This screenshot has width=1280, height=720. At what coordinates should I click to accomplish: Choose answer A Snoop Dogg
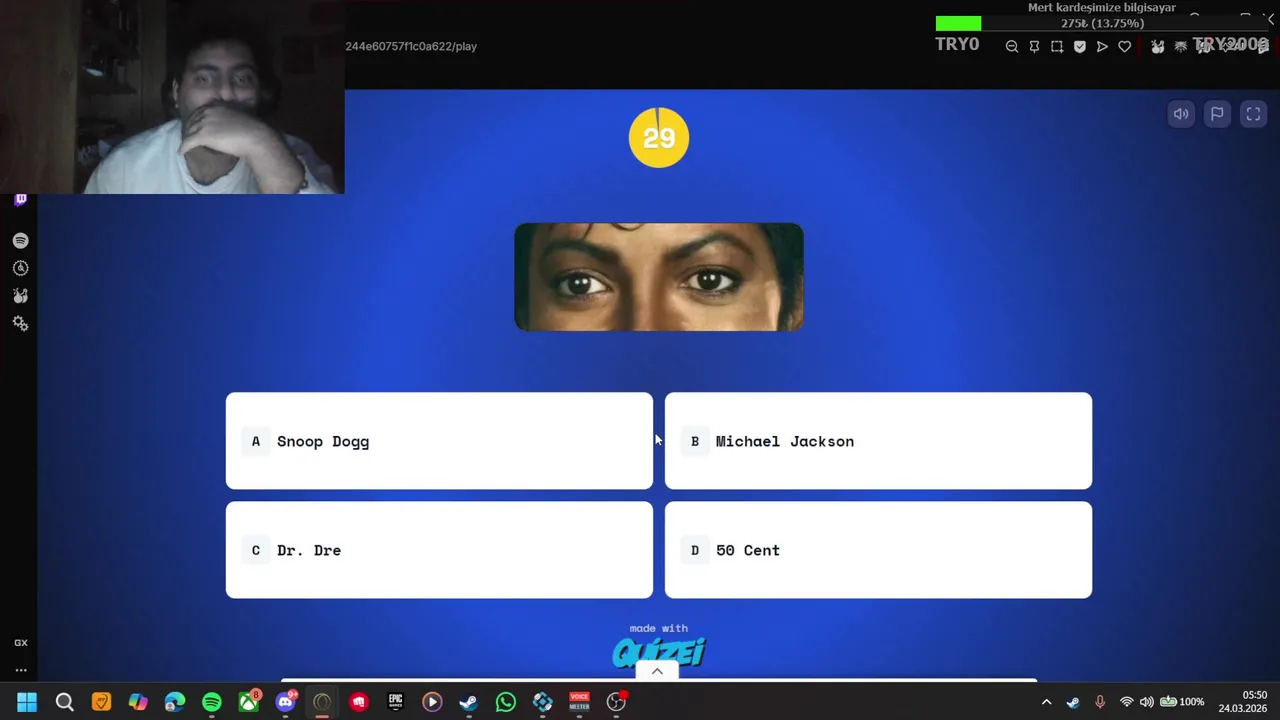click(439, 441)
